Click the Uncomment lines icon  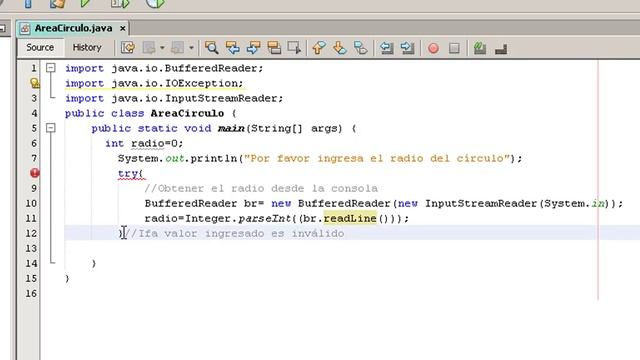(501, 49)
